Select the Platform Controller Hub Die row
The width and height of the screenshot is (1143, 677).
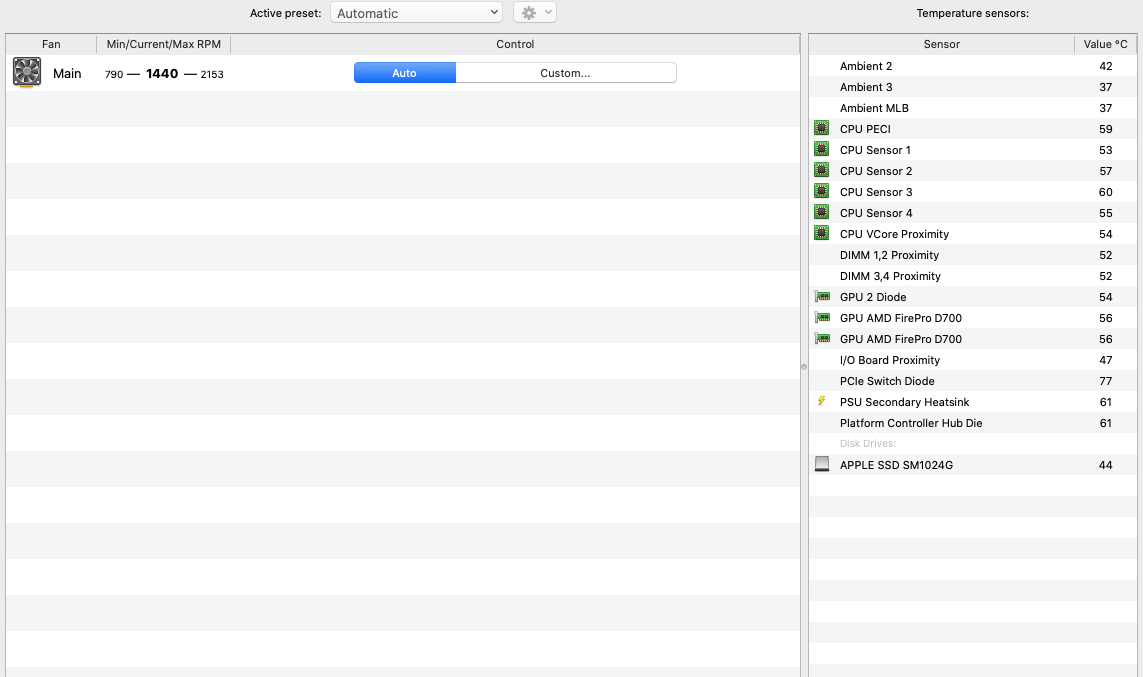click(972, 423)
